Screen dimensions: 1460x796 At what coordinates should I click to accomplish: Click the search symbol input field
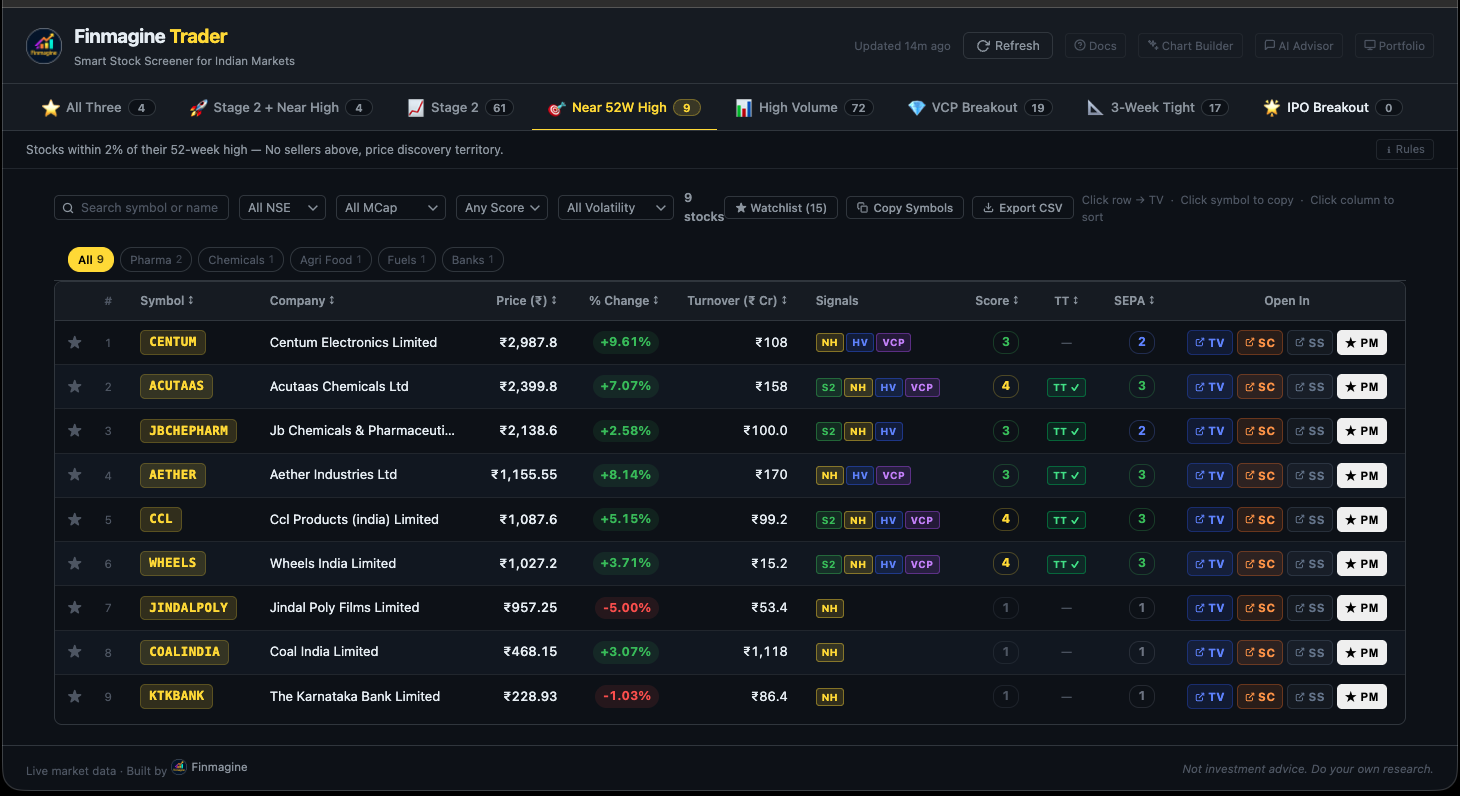click(141, 207)
